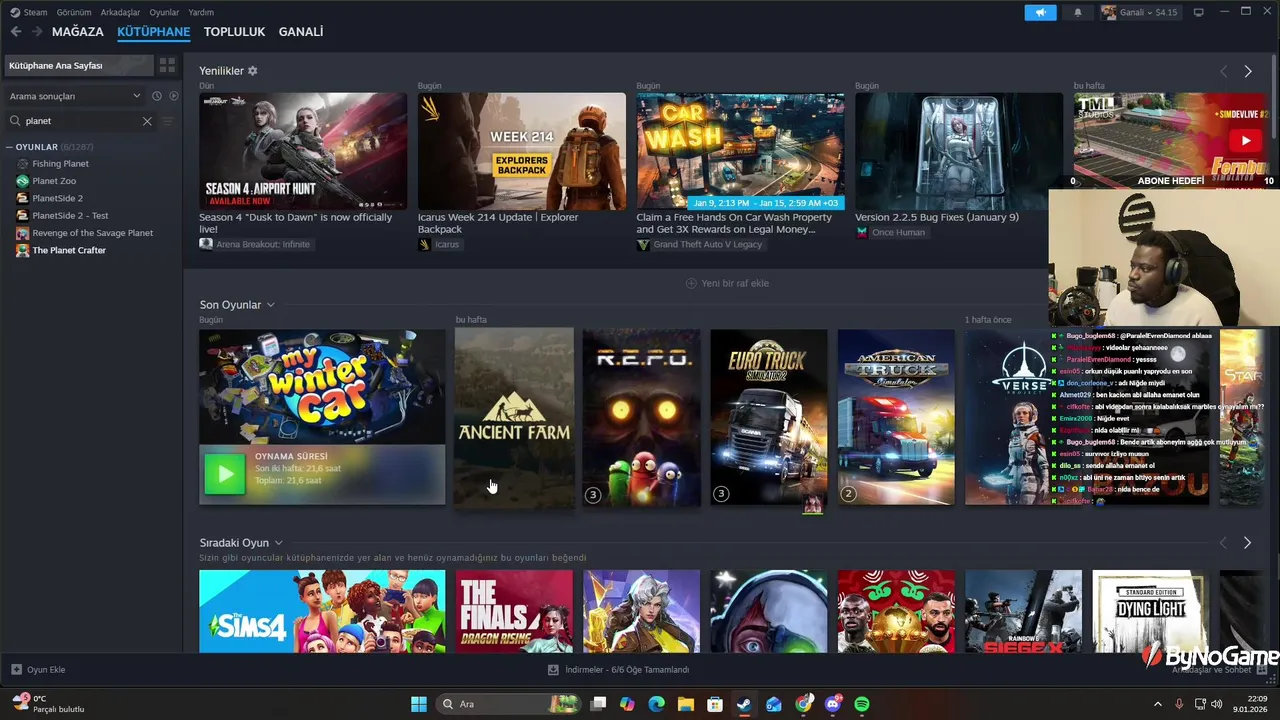The image size is (1280, 720).
Task: Open Microsoft Store from taskbar
Action: pyautogui.click(x=715, y=704)
